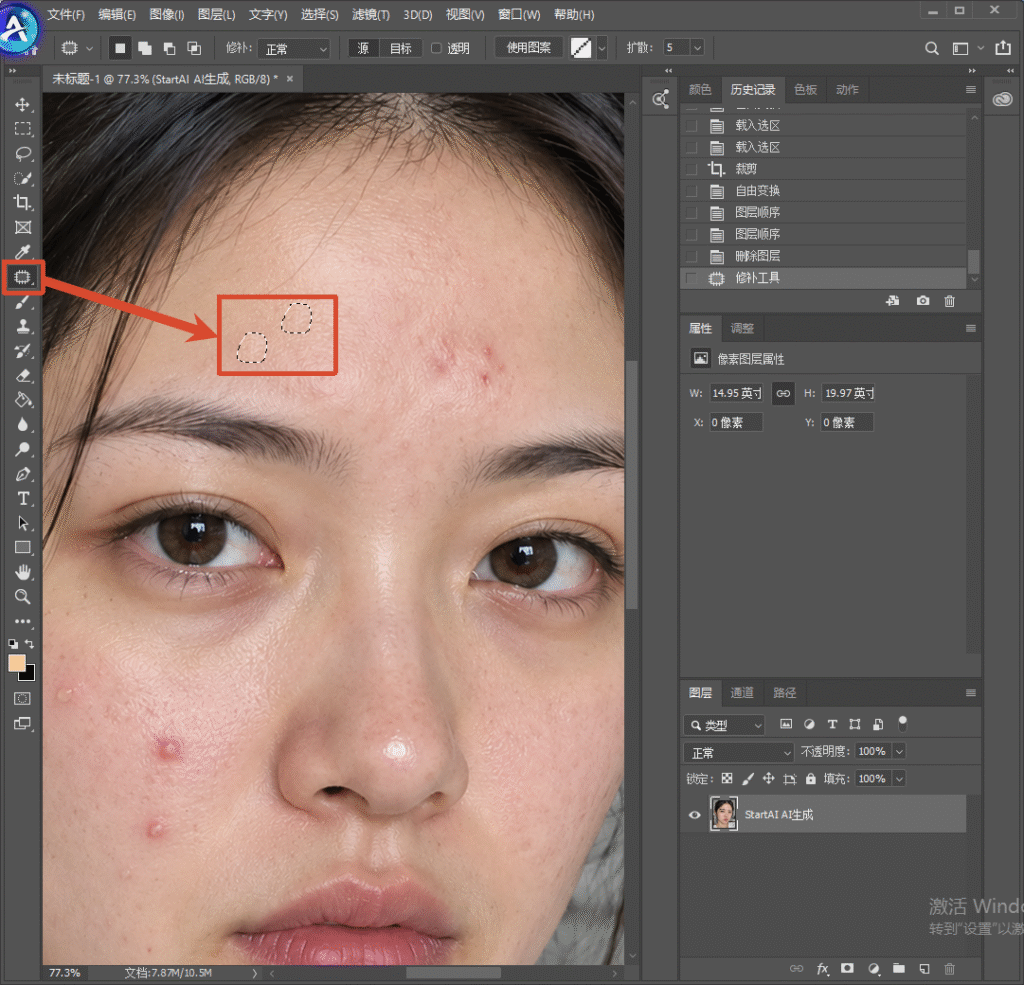The width and height of the screenshot is (1024, 985).
Task: Create new snapshot camera icon in History
Action: point(922,300)
